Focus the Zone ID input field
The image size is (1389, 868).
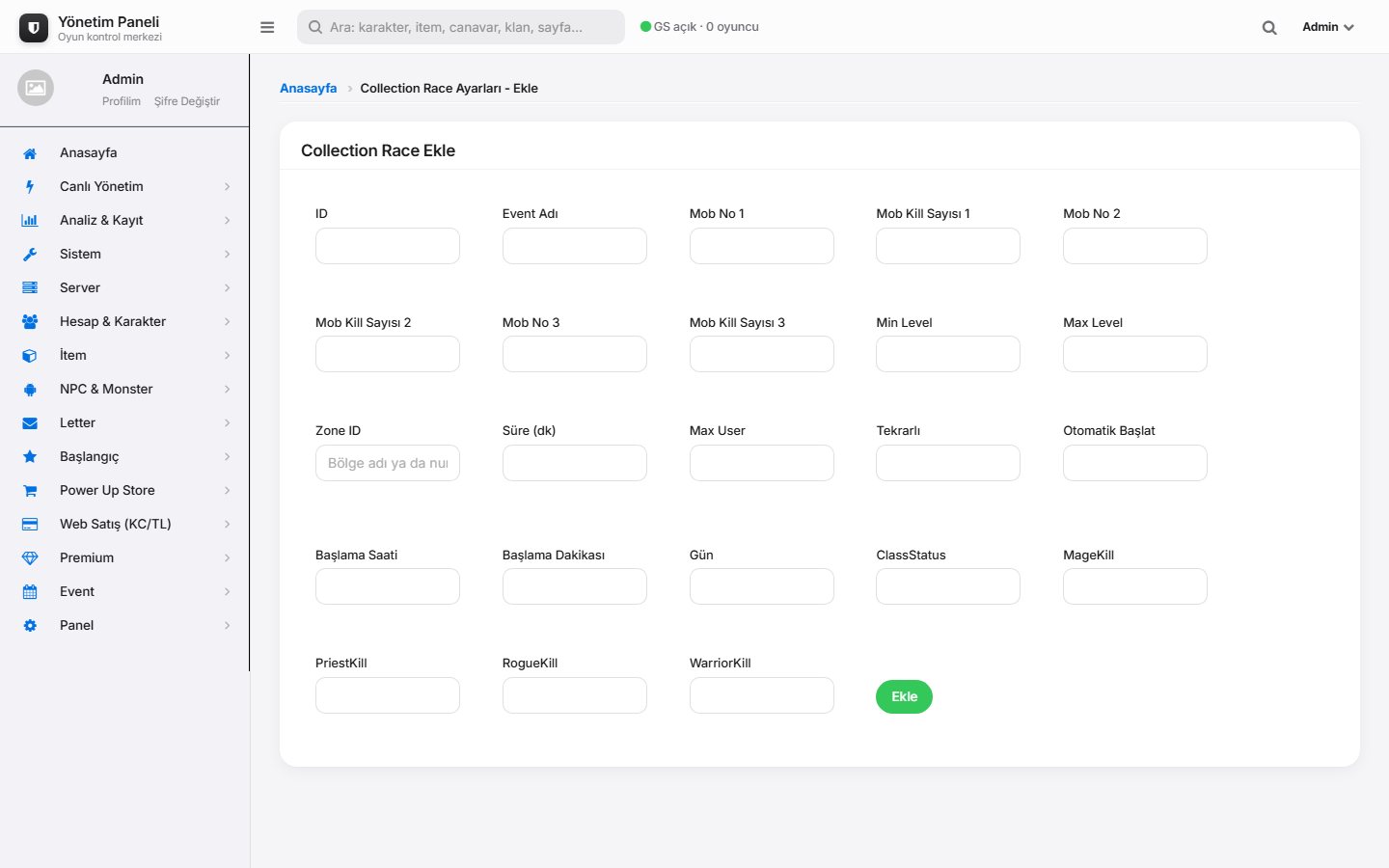(x=388, y=463)
